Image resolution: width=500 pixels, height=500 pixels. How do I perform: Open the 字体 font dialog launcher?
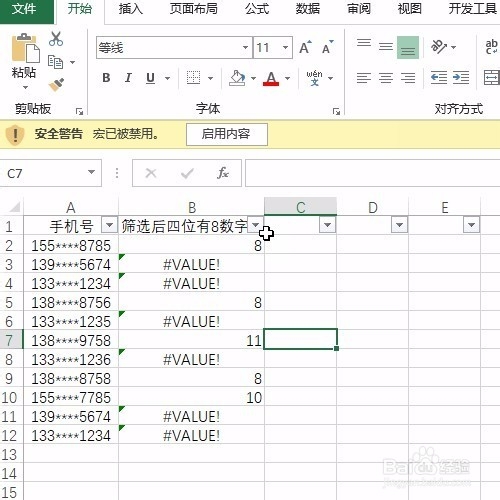336,111
